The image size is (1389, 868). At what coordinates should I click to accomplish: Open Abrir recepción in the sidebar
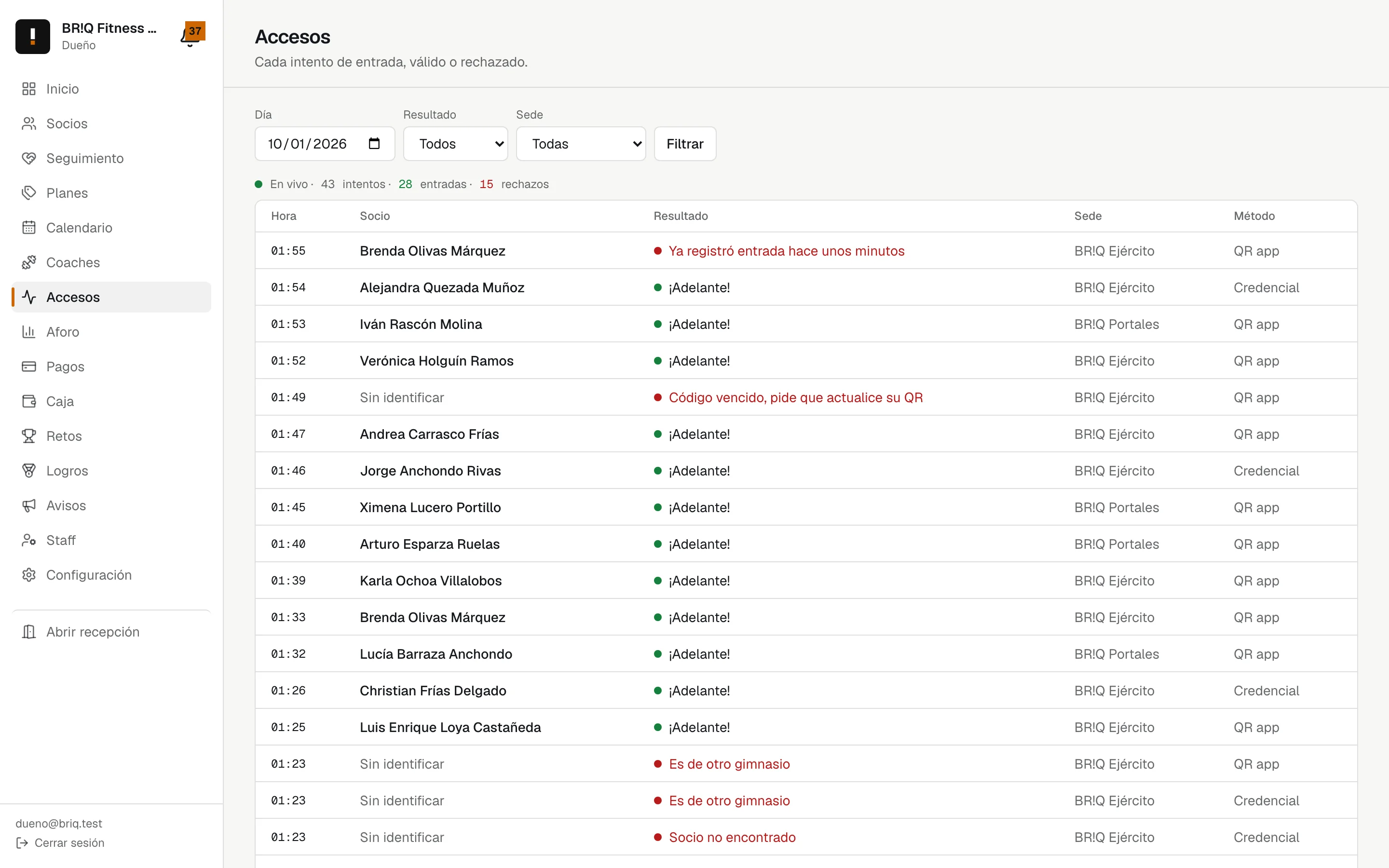(x=111, y=632)
